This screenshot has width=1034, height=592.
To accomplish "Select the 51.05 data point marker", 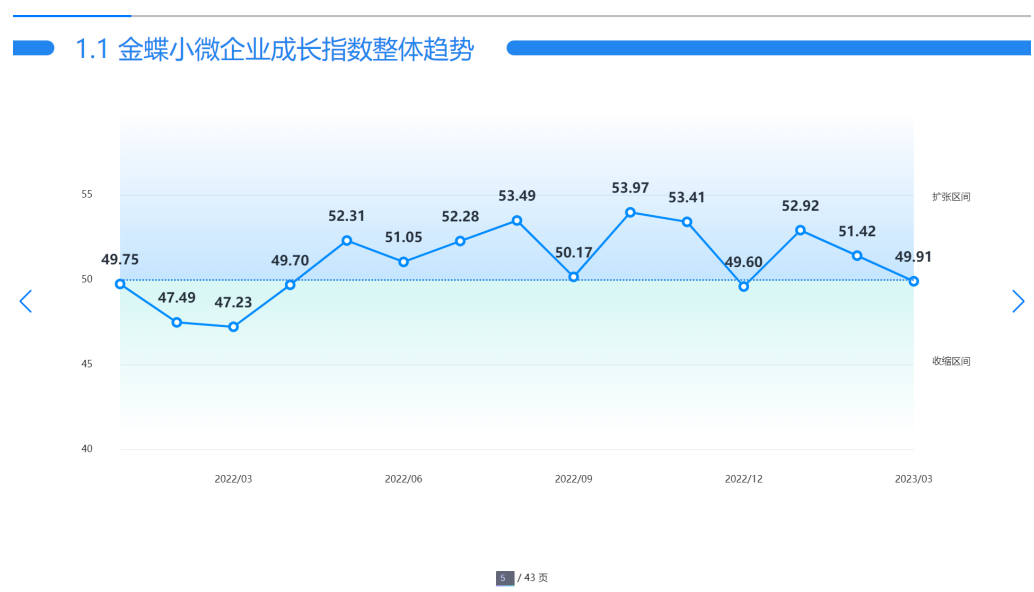I will [404, 262].
